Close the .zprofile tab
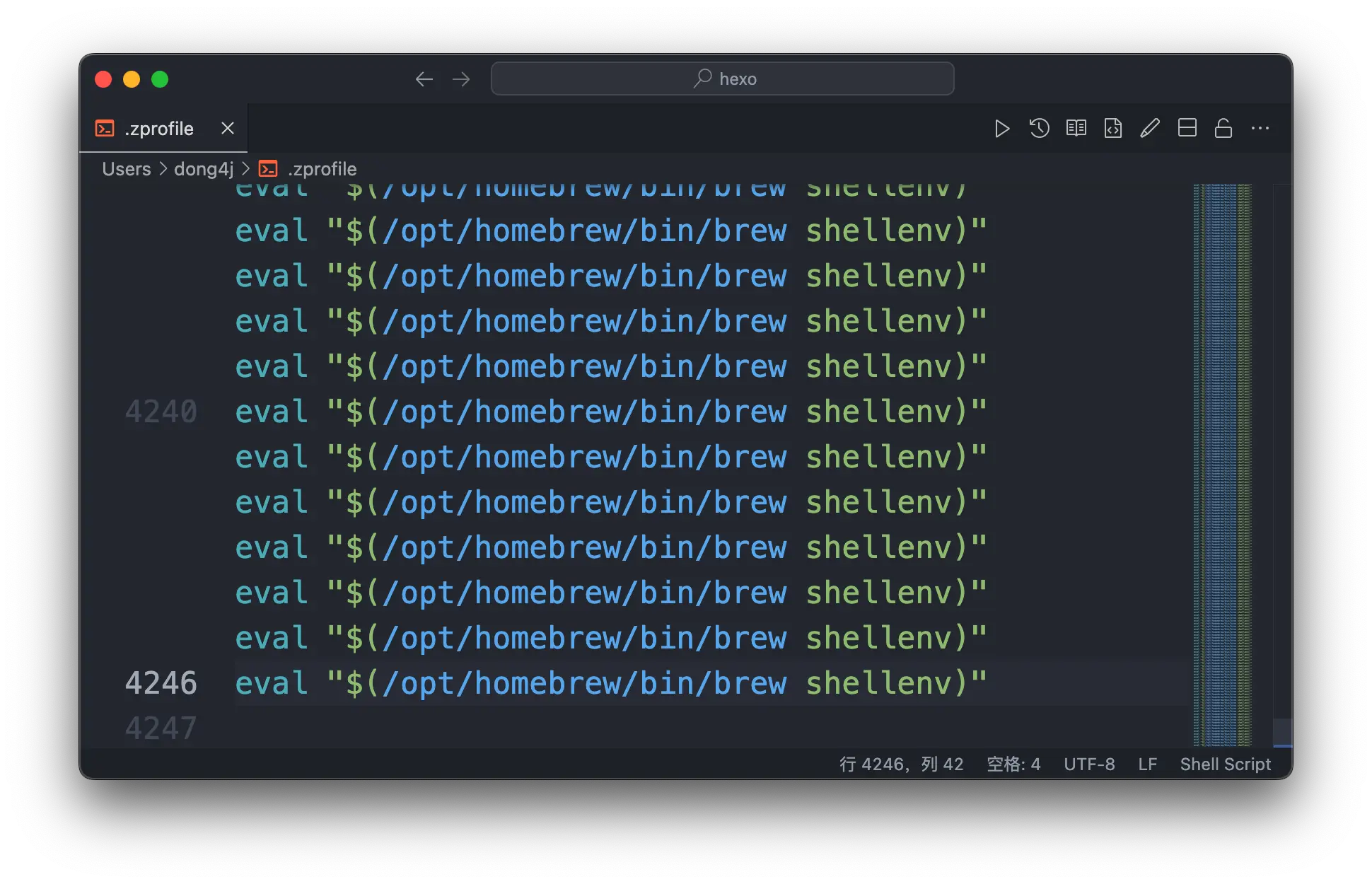This screenshot has width=1372, height=884. (x=228, y=129)
